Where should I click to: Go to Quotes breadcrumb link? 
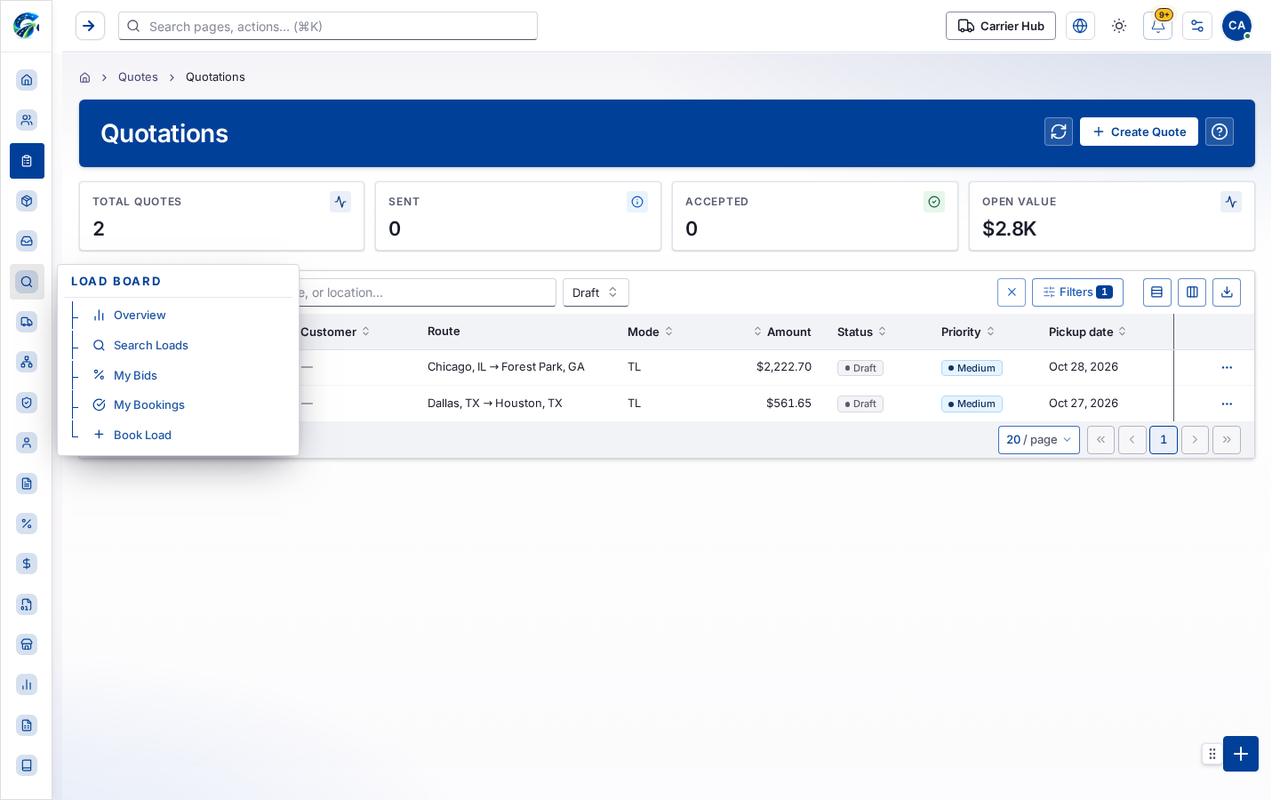click(x=138, y=77)
